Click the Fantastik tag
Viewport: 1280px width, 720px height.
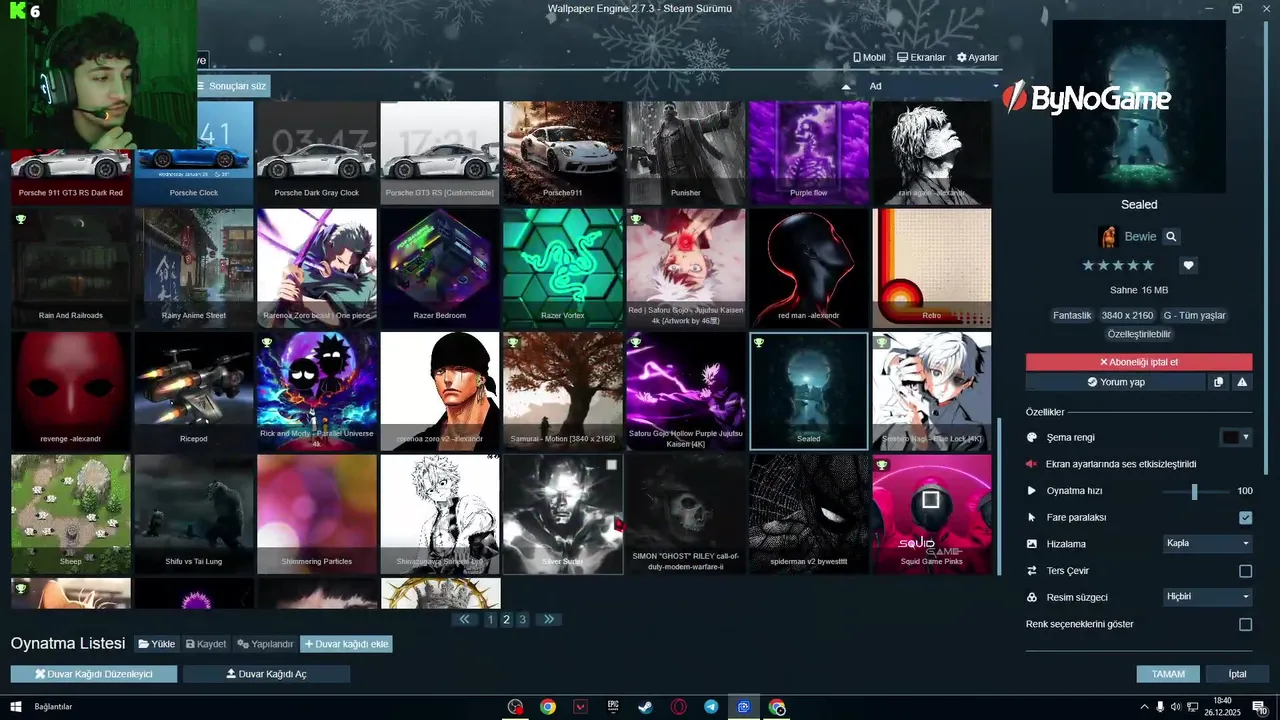click(x=1072, y=315)
